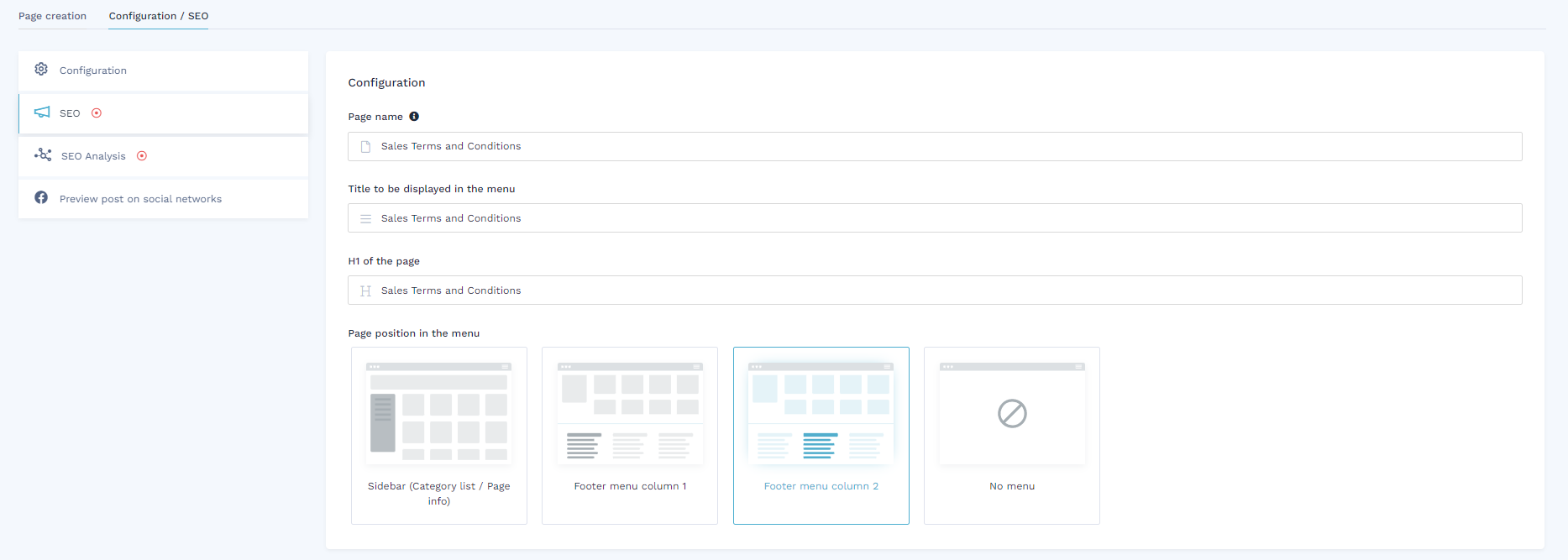The height and width of the screenshot is (560, 1568).
Task: Click the Footer menu column 2 highlighted thumbnail
Action: [x=821, y=413]
